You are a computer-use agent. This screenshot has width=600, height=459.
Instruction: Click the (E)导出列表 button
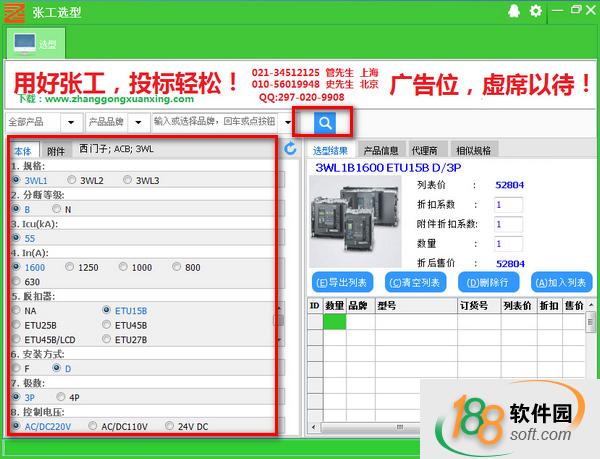(x=342, y=283)
